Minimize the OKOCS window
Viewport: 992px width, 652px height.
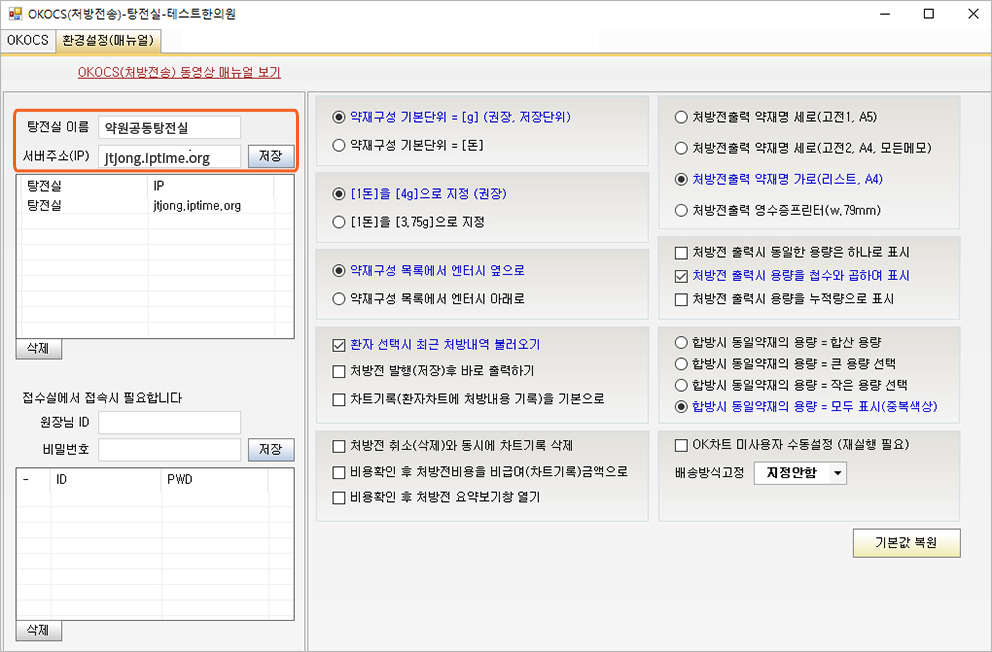(x=884, y=14)
